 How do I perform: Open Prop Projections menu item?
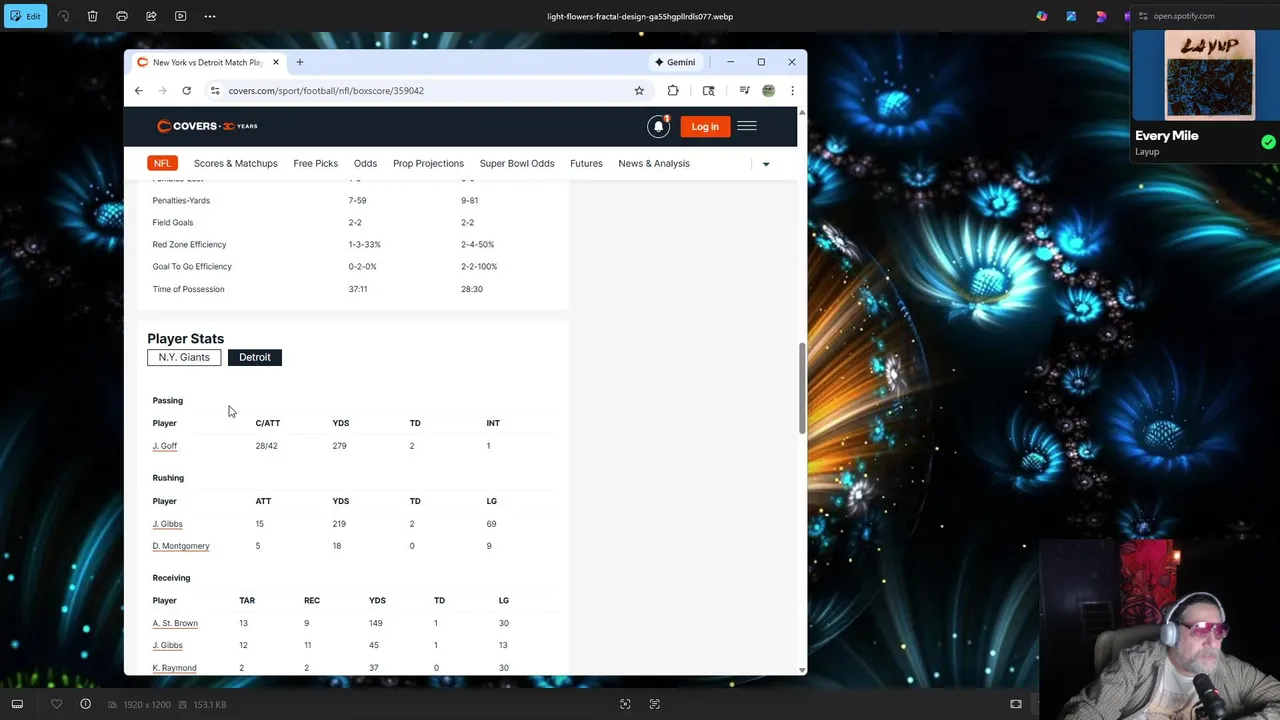(x=428, y=163)
